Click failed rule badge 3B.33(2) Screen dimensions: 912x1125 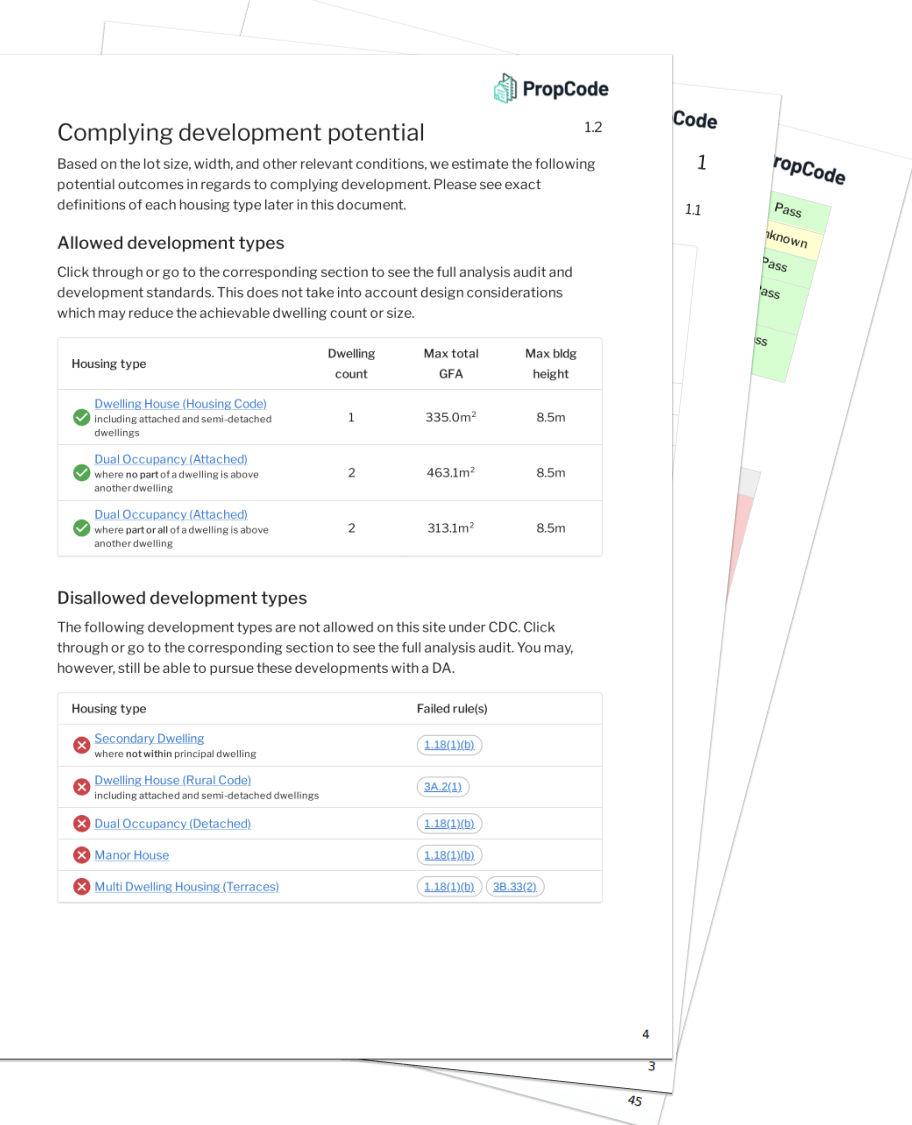point(514,886)
